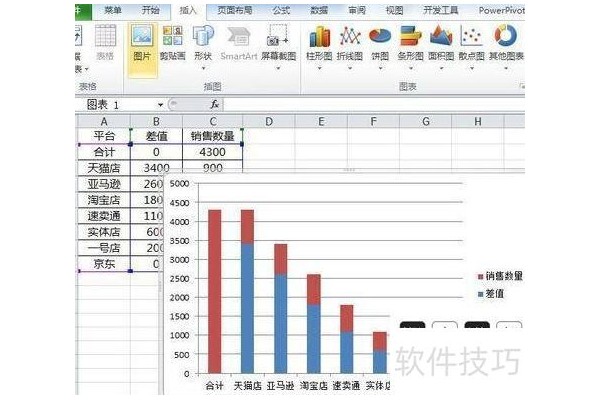This screenshot has width=600, height=400.
Task: Click the Name Box showing 图表 1
Action: tap(121, 104)
